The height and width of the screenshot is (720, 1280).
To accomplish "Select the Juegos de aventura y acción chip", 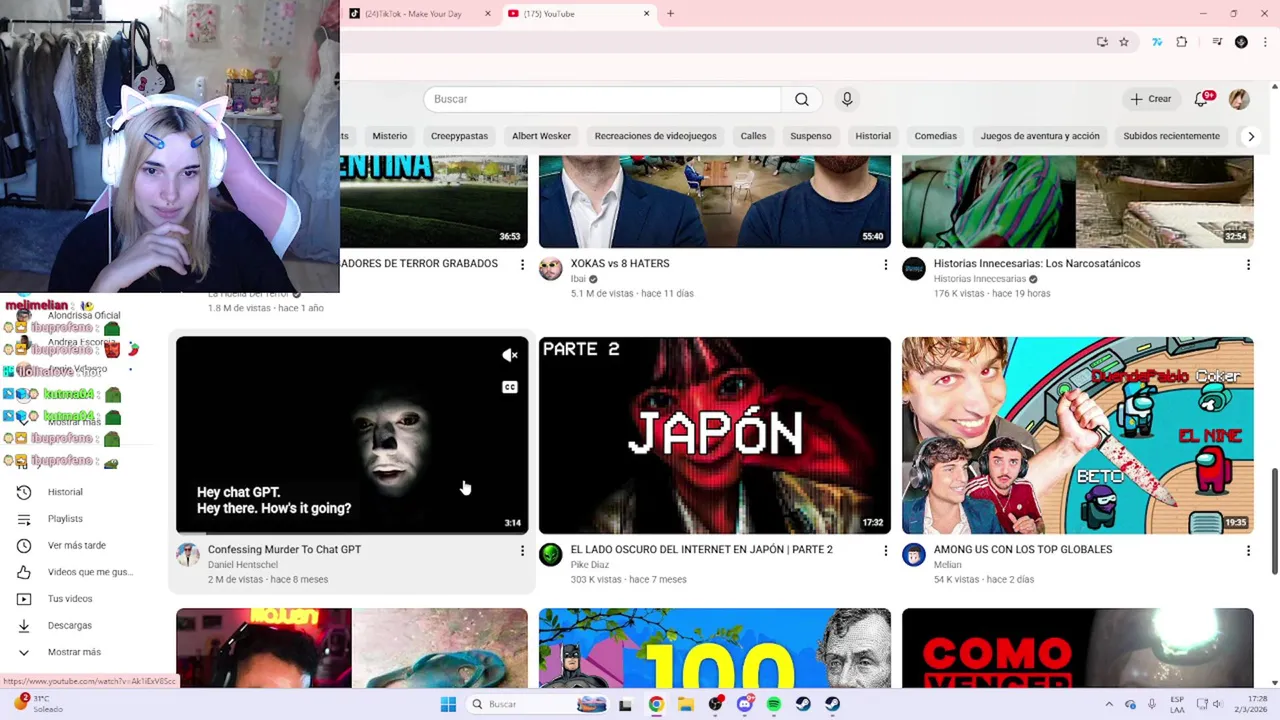I will (x=1040, y=136).
